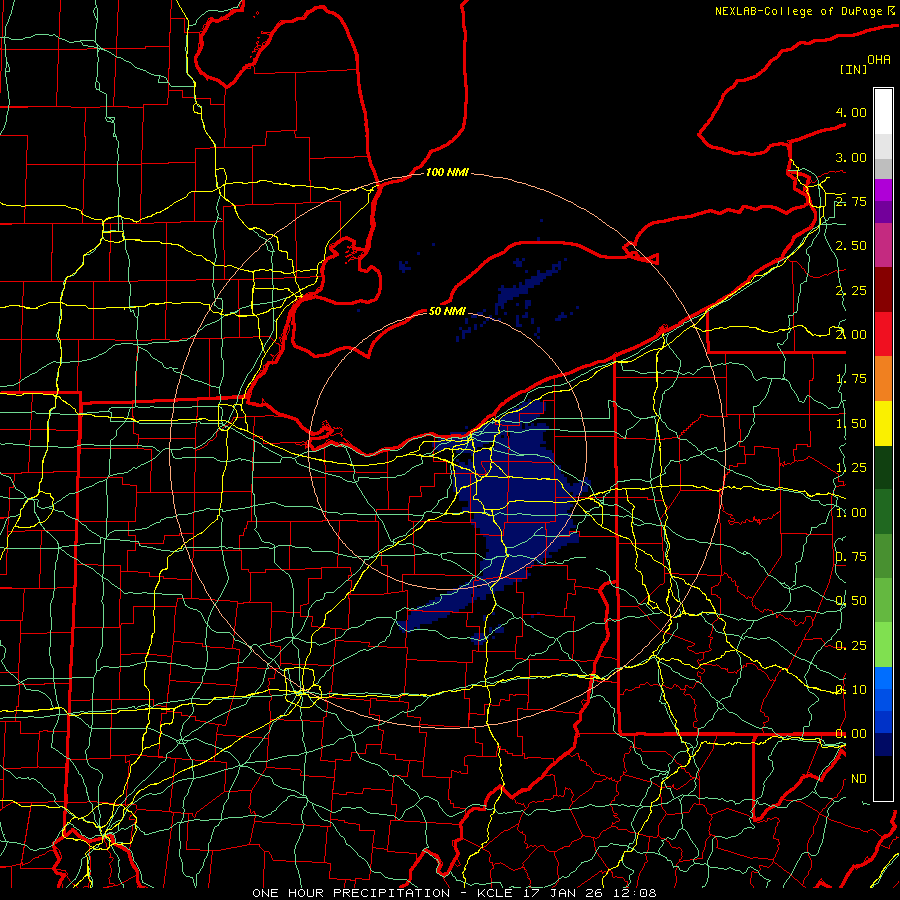Viewport: 900px width, 900px height.
Task: Click the ND legend label
Action: click(x=859, y=779)
